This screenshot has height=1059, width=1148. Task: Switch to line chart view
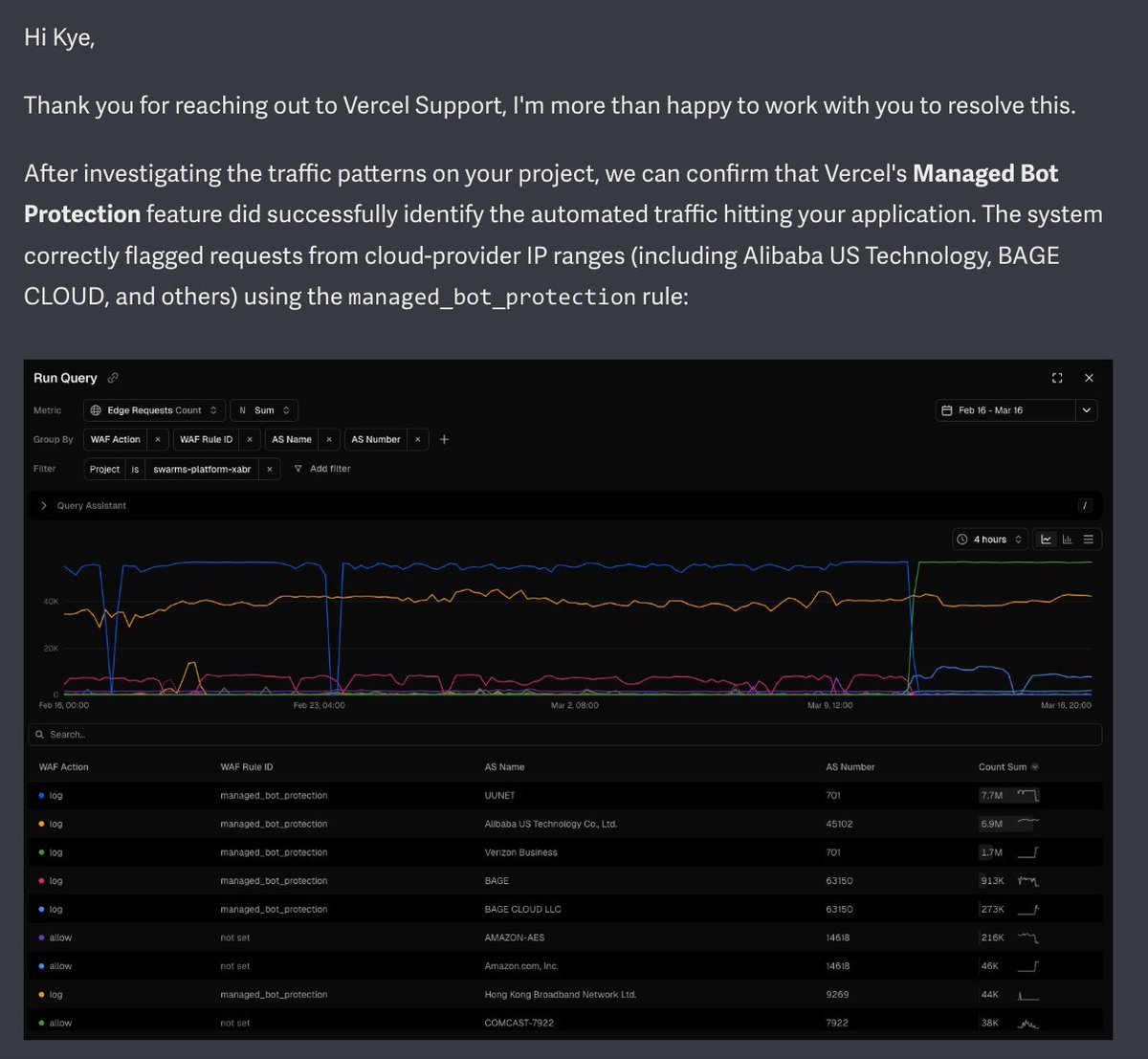click(x=1046, y=540)
